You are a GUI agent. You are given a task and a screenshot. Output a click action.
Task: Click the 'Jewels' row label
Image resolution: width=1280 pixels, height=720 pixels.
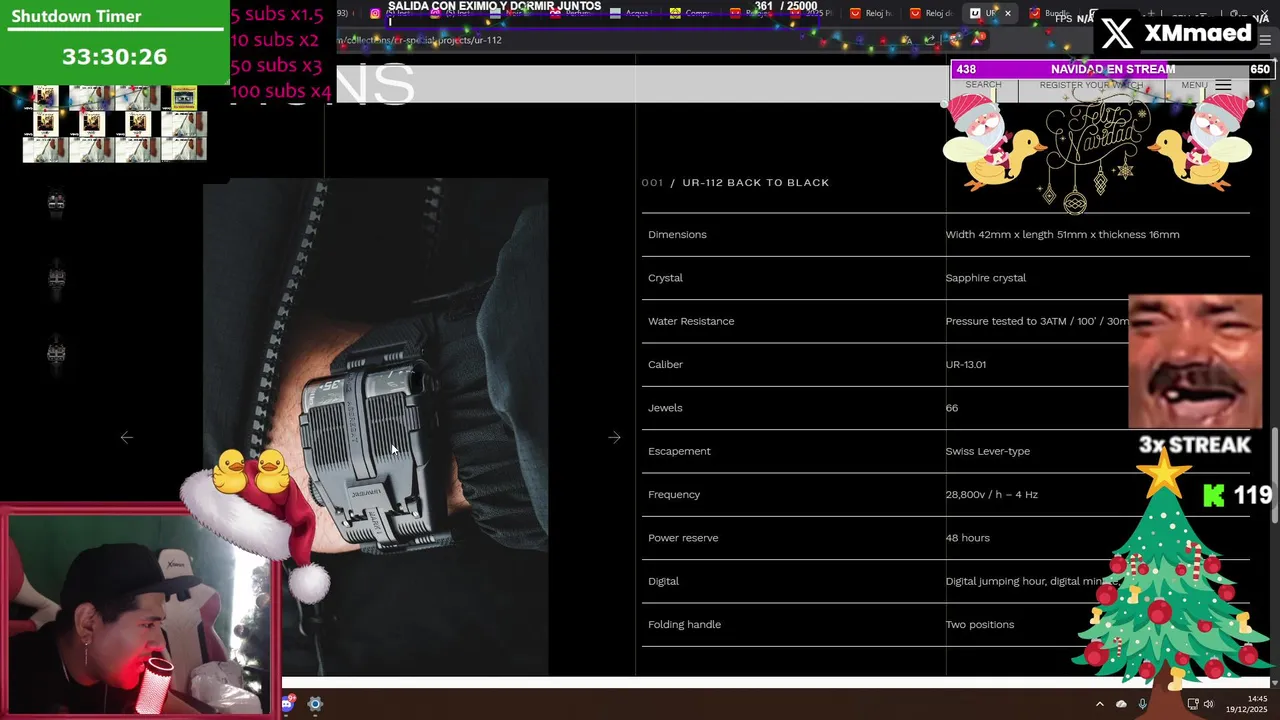[665, 407]
